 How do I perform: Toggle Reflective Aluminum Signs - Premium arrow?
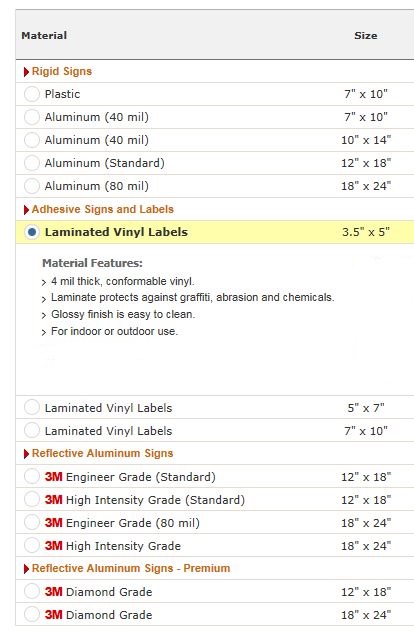[26, 569]
